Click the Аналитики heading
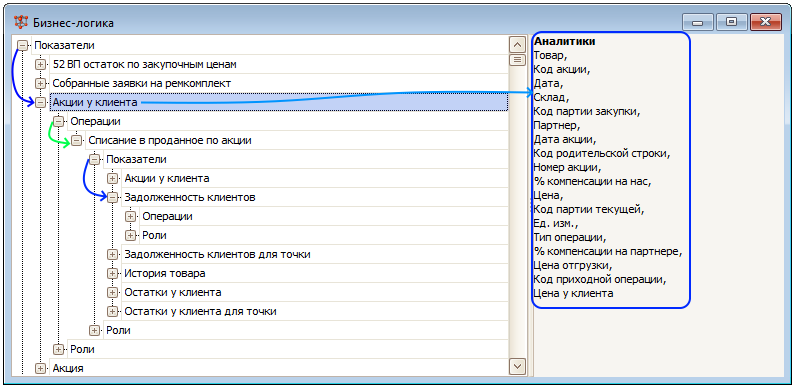Screen dimensions: 793x387 [x=564, y=42]
